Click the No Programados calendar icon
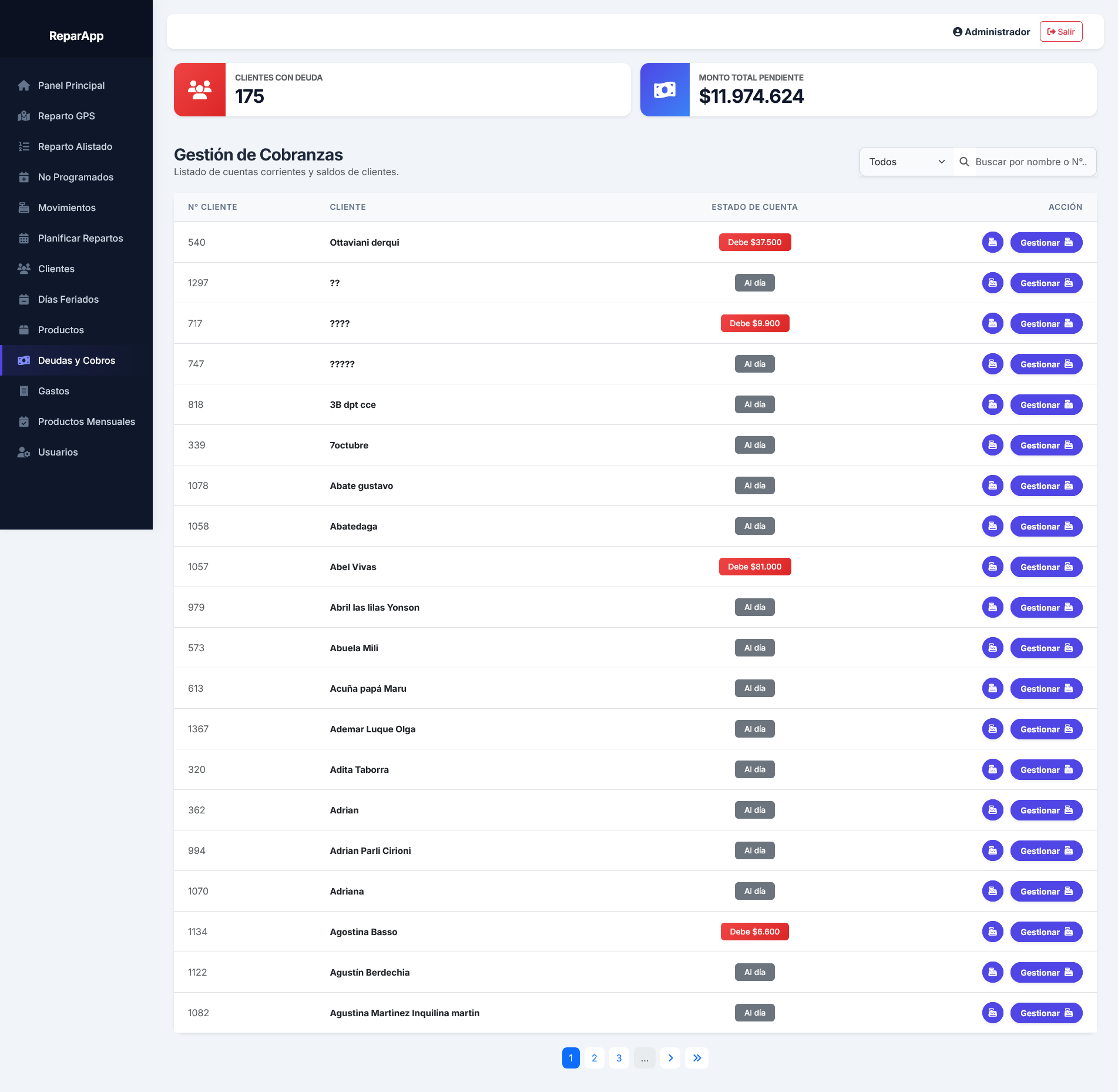Viewport: 1118px width, 1092px height. click(24, 177)
